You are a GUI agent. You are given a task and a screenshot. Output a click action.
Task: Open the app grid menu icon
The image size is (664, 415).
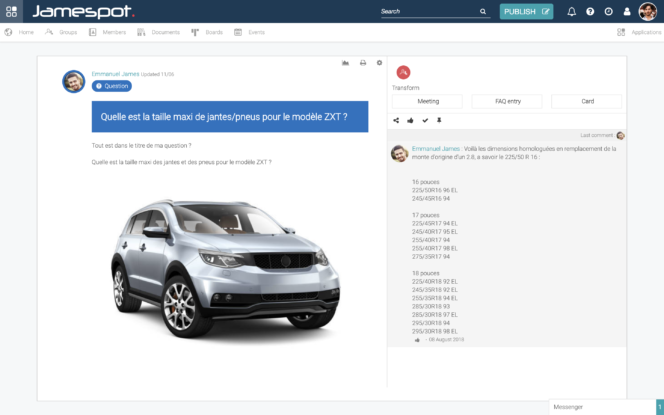point(10,11)
